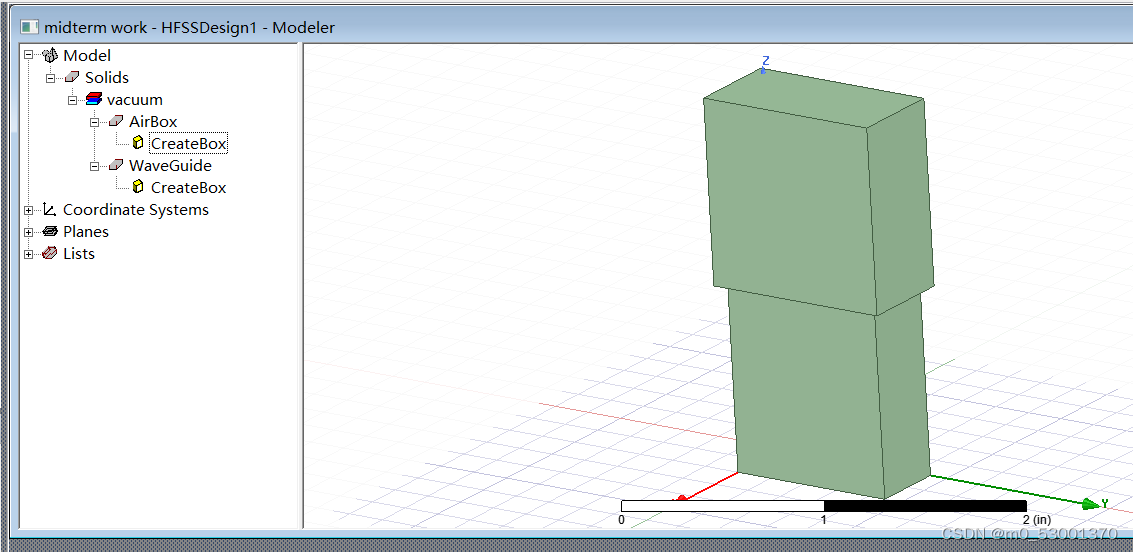
Task: Click the WaveGuide object icon
Action: [x=116, y=165]
